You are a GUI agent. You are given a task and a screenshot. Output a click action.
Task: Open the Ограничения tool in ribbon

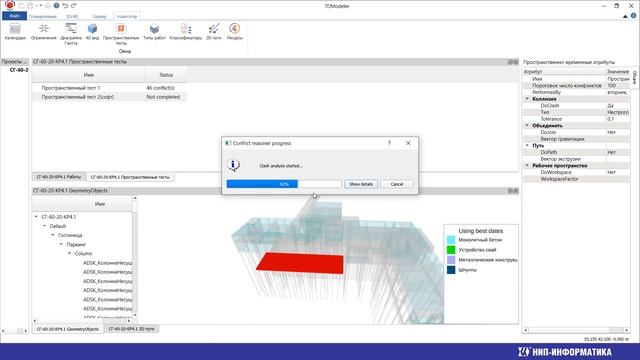coord(44,32)
